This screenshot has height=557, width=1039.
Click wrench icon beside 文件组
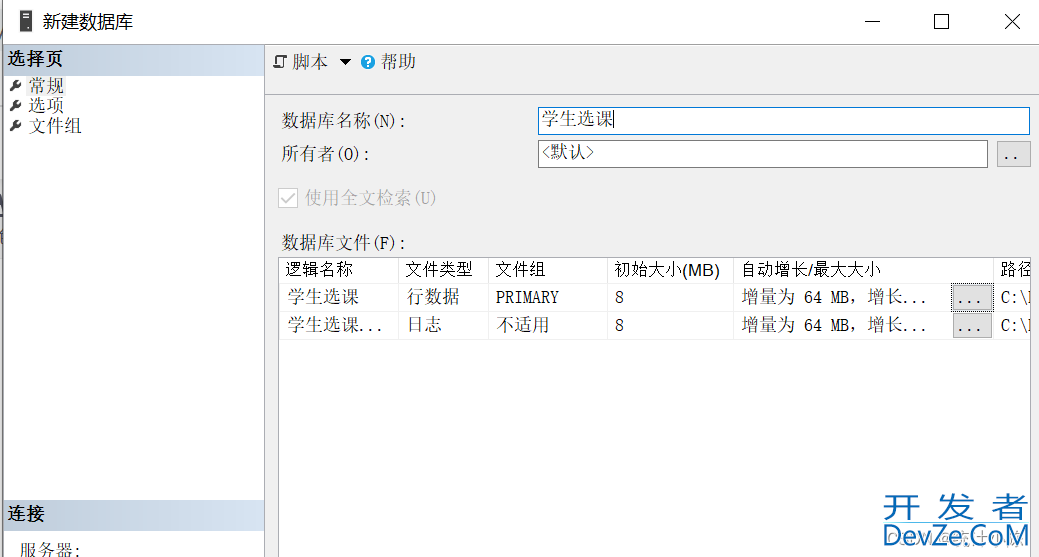click(15, 125)
